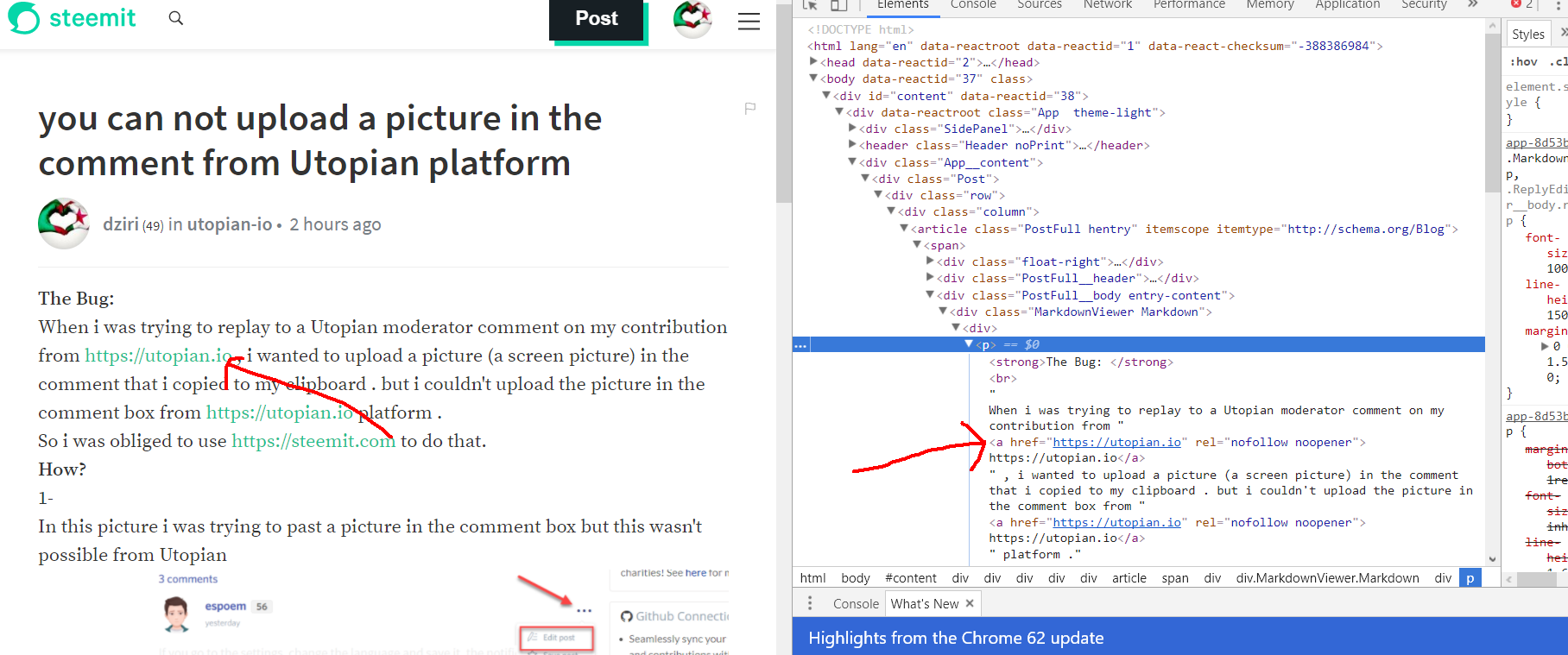Switch to Memory tab
1568x655 pixels.
pyautogui.click(x=1270, y=5)
